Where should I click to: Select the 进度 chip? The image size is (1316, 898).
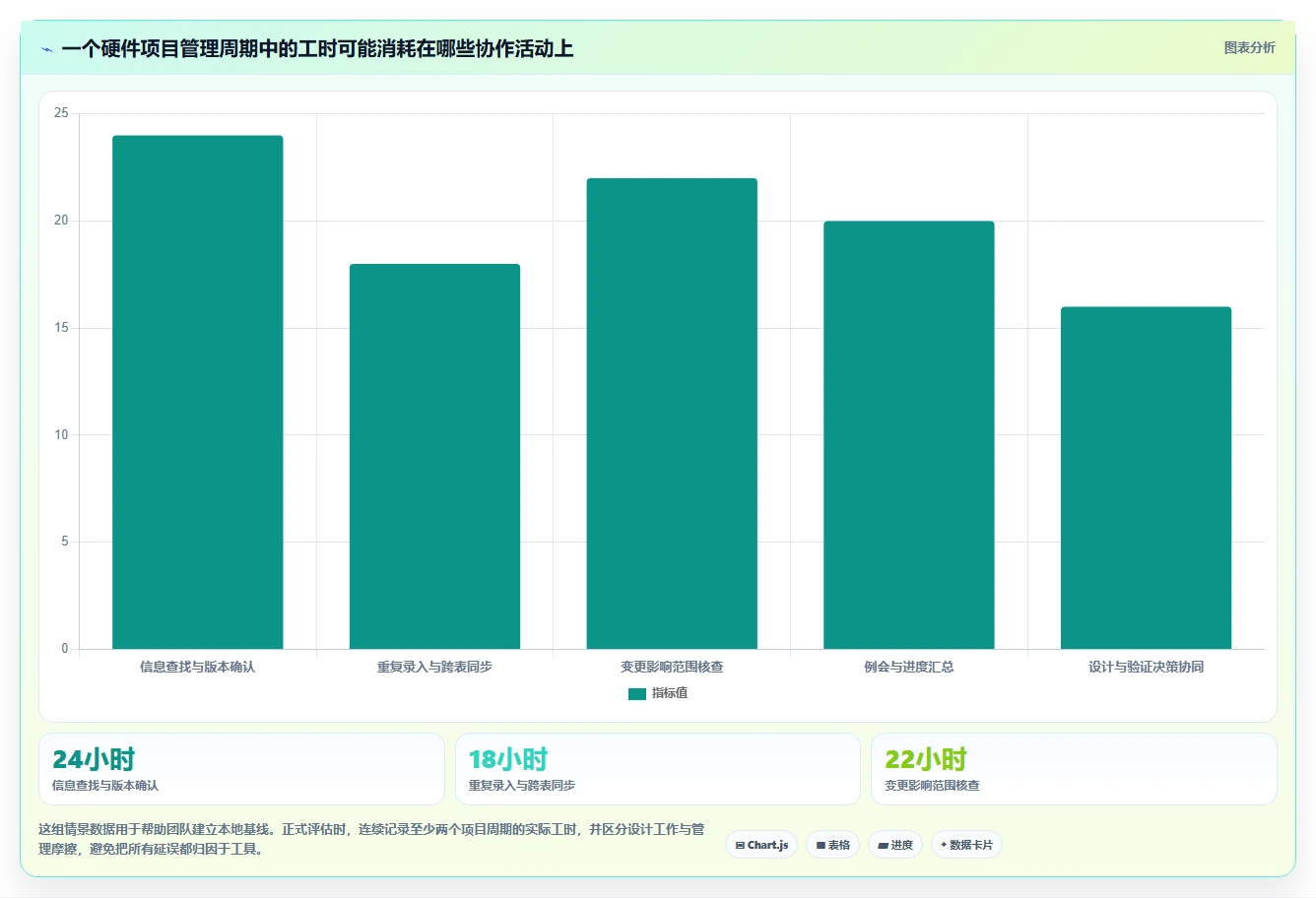point(894,845)
